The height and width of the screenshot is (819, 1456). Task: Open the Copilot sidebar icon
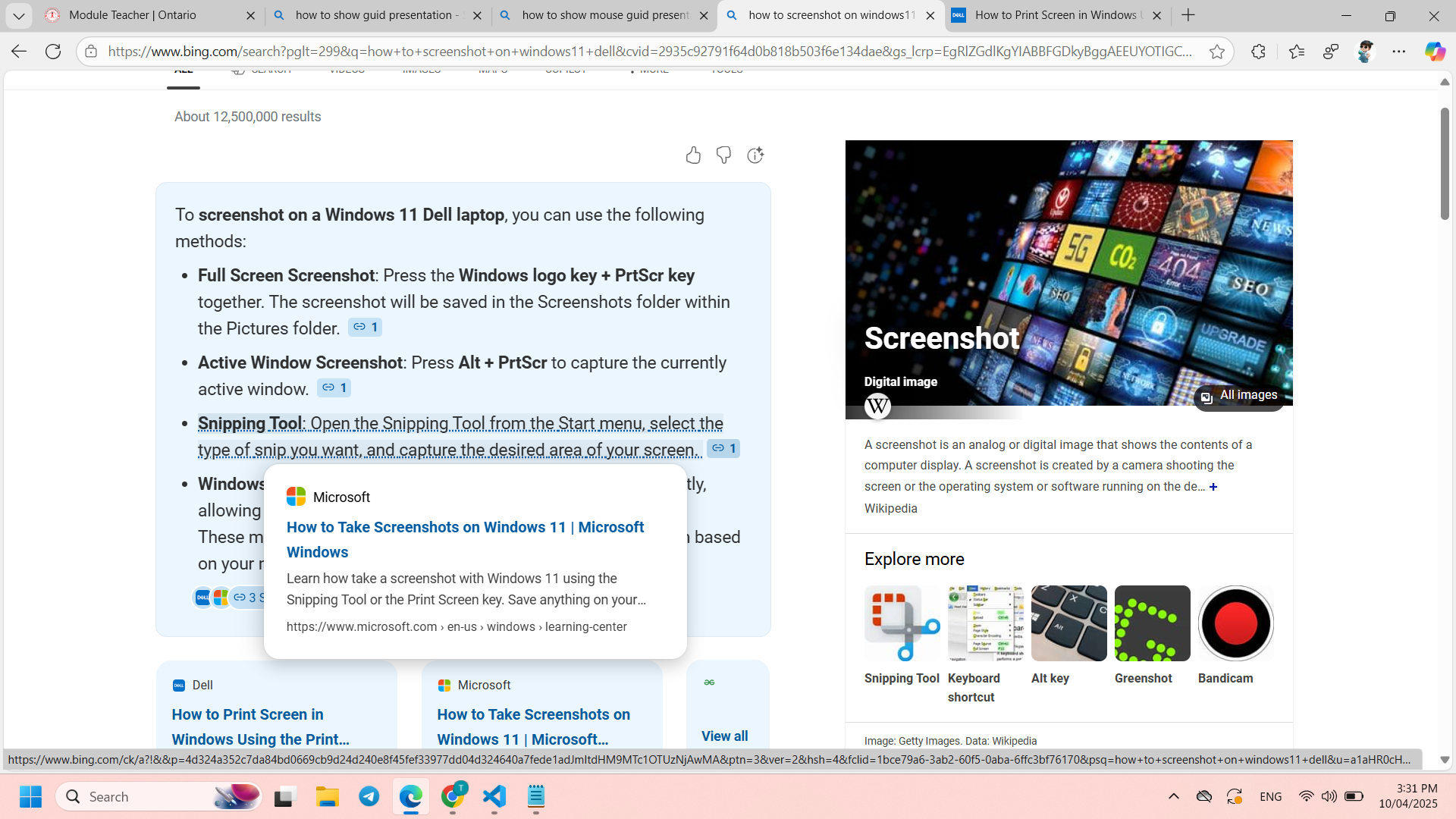tap(1434, 52)
